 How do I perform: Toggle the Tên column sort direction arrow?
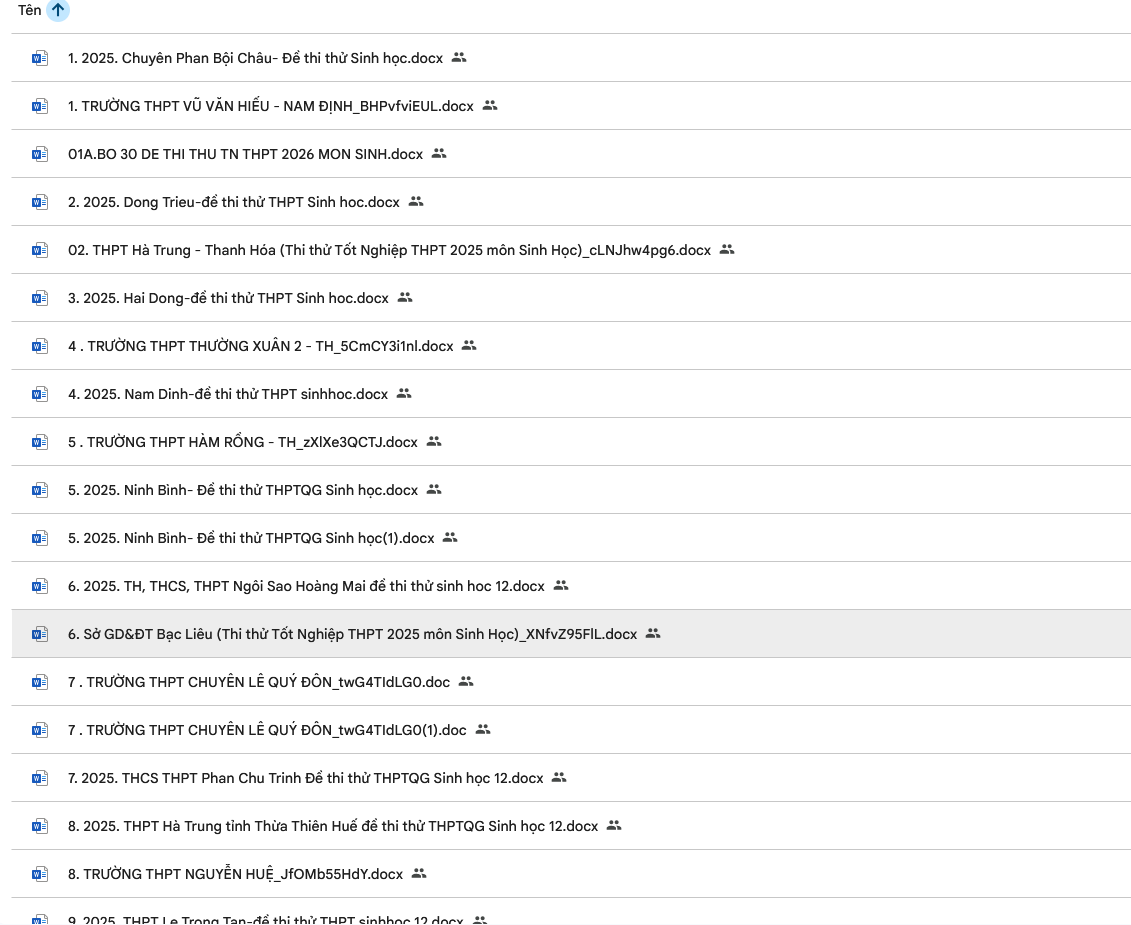[x=58, y=10]
